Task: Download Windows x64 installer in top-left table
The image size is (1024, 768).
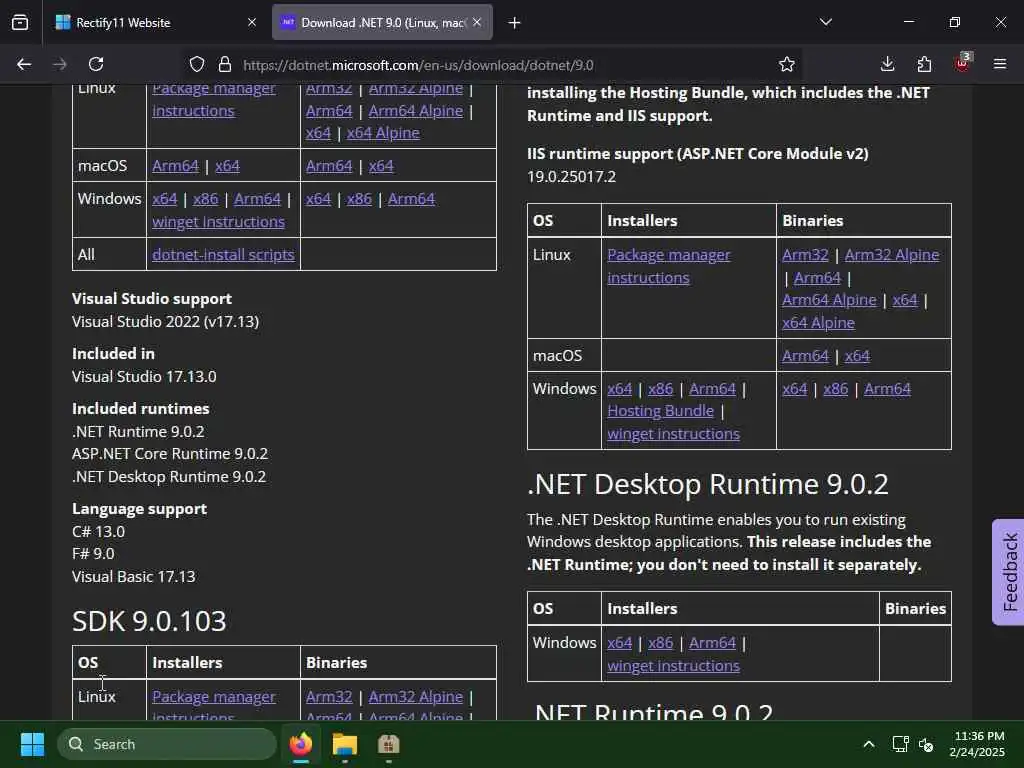Action: [165, 199]
